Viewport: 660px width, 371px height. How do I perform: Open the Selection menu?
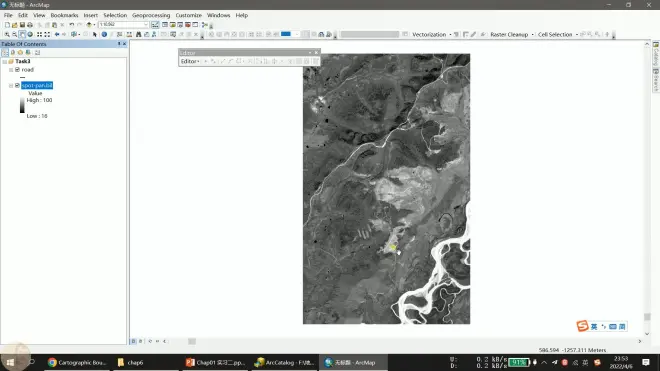(x=115, y=15)
